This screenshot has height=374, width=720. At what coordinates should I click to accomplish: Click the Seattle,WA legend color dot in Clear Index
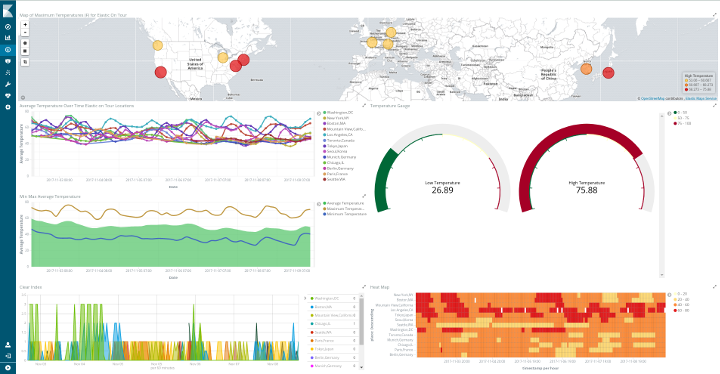[x=312, y=332]
